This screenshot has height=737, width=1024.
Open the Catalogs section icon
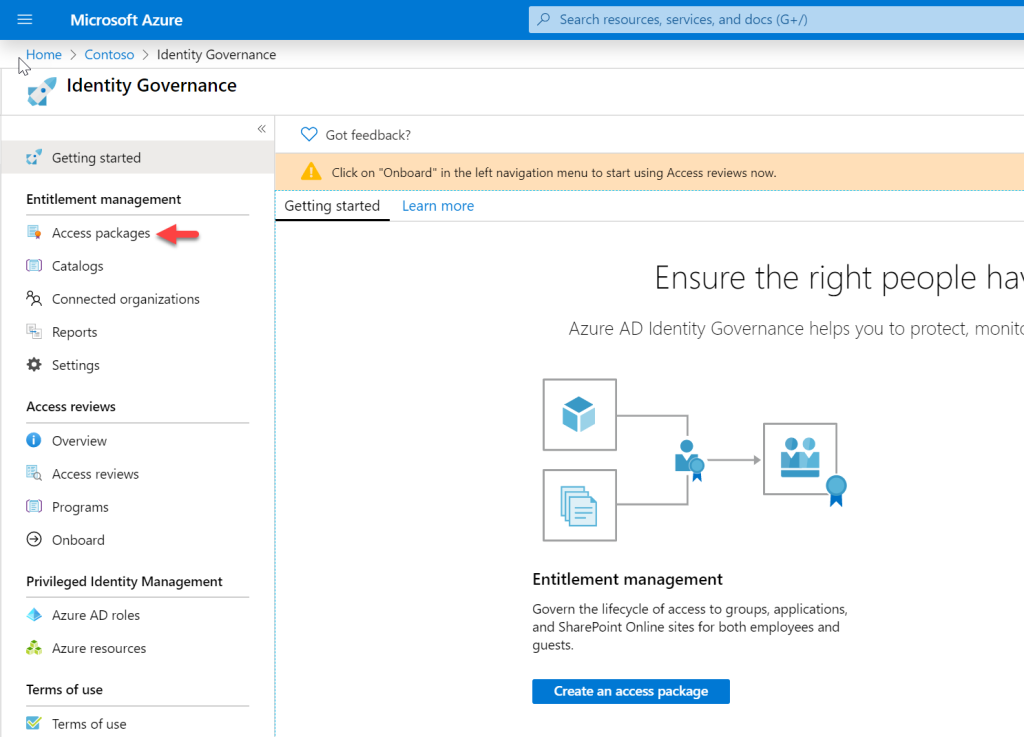point(34,265)
